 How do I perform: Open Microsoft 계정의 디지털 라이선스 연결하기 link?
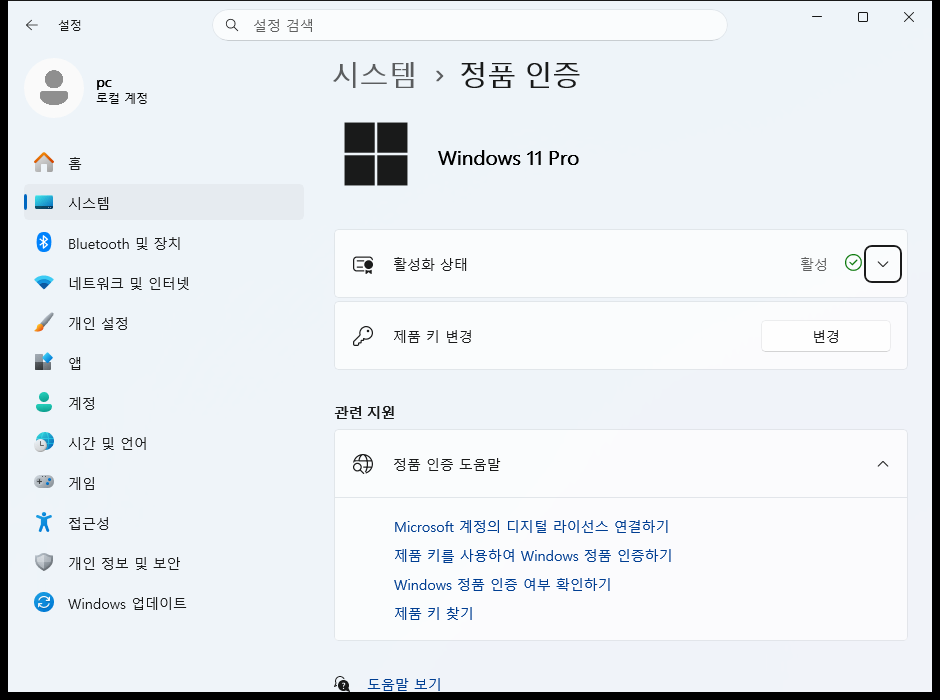point(531,526)
